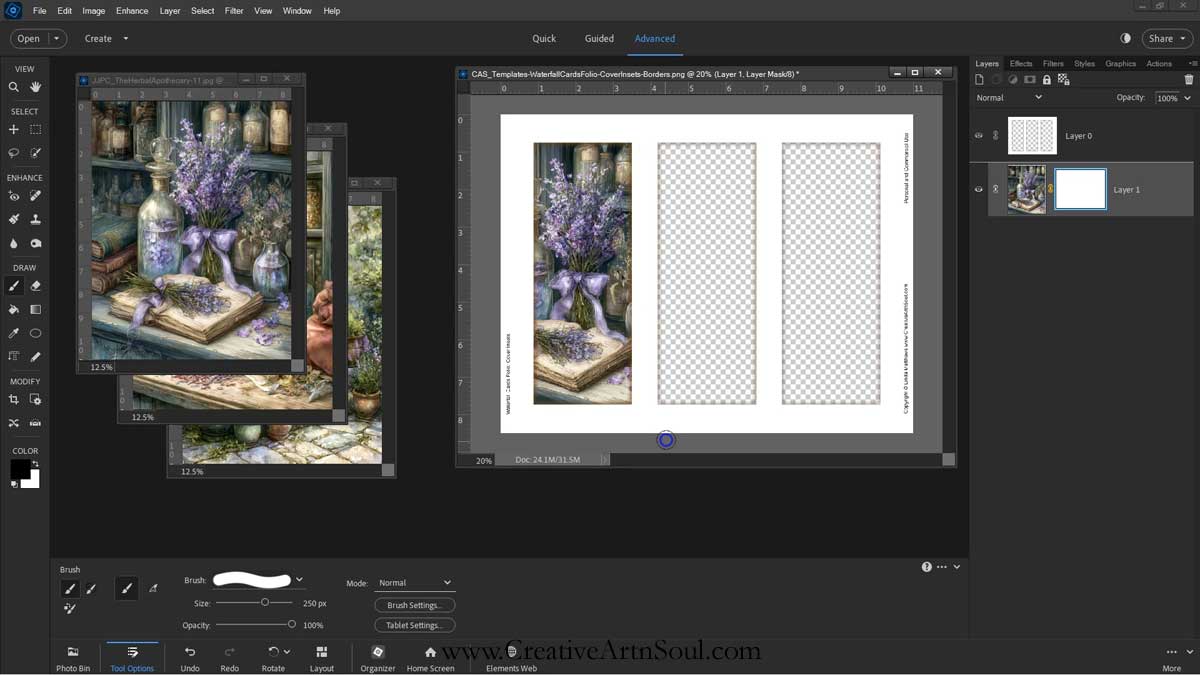
Task: Go to Home Screen
Action: coord(430,658)
